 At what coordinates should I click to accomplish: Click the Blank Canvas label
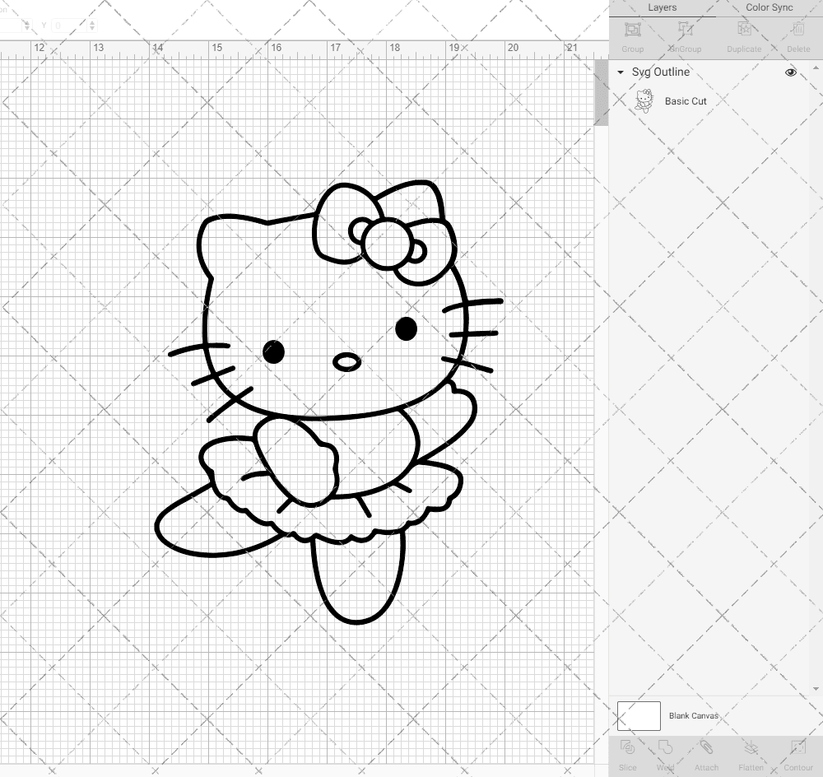[x=693, y=716]
